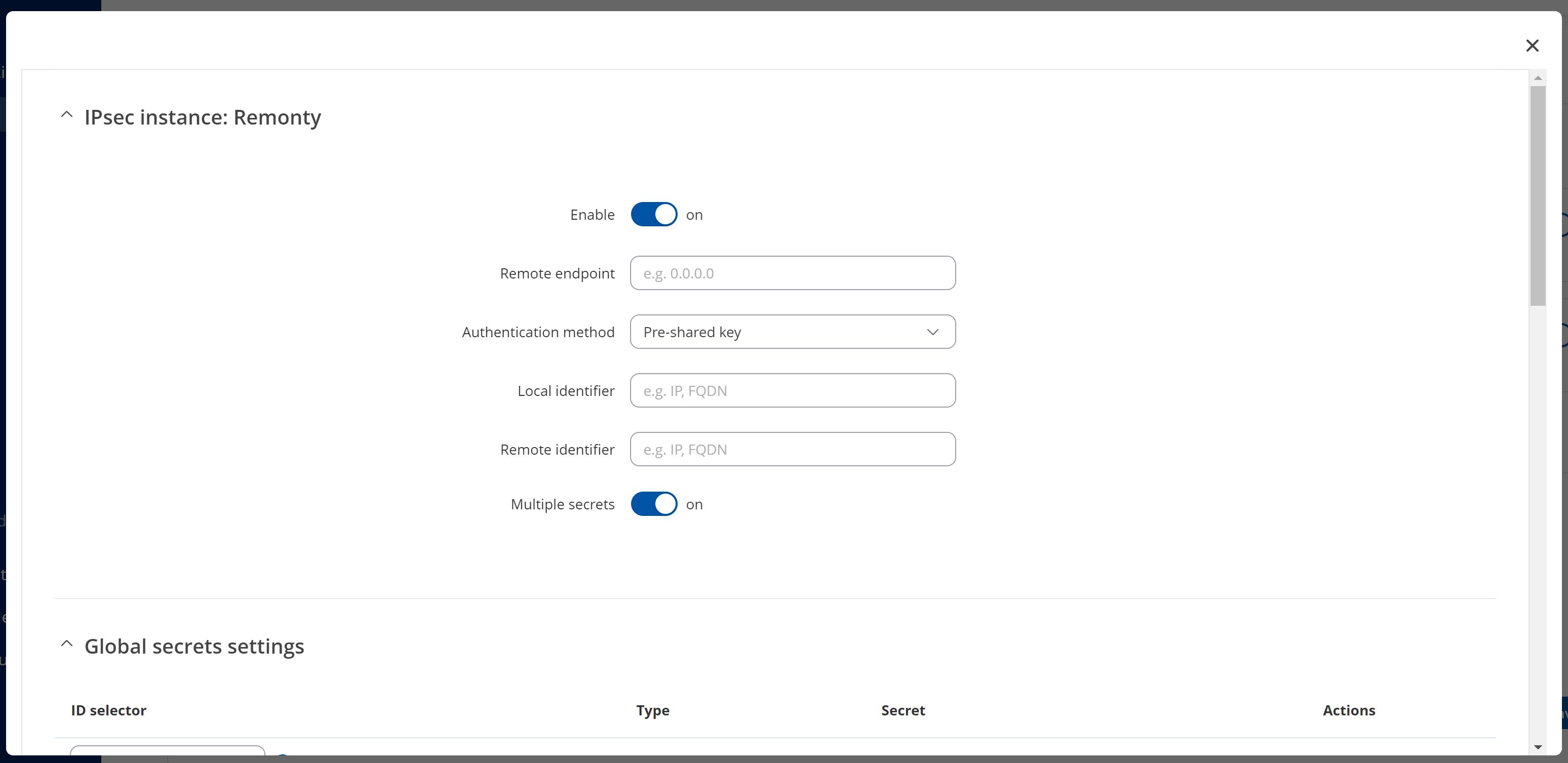The image size is (1568, 763).
Task: Click the Remote identifier input field
Action: (793, 449)
